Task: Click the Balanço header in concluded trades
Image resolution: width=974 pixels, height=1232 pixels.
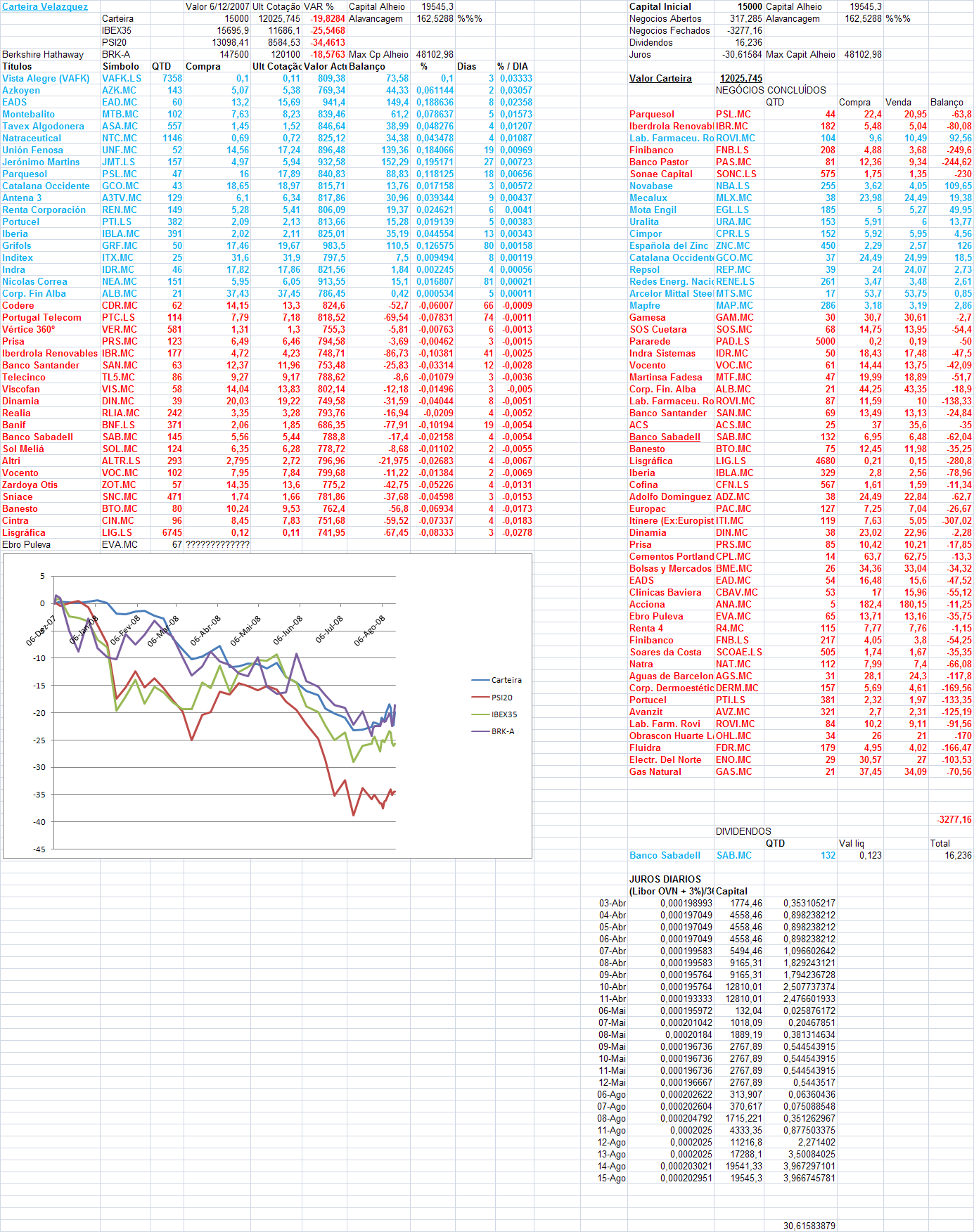Action: tap(947, 103)
